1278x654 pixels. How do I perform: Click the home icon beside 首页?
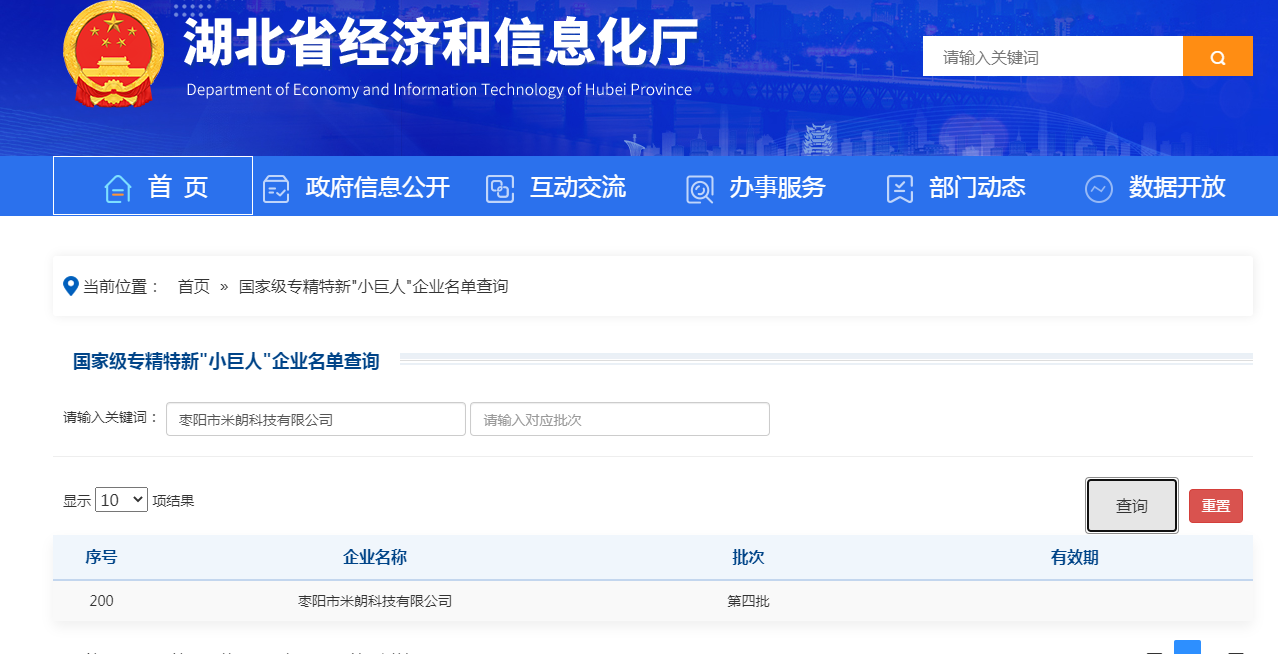click(x=118, y=188)
